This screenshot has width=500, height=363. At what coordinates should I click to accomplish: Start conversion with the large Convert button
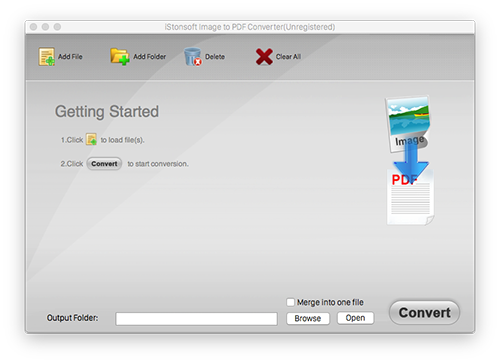tap(424, 313)
